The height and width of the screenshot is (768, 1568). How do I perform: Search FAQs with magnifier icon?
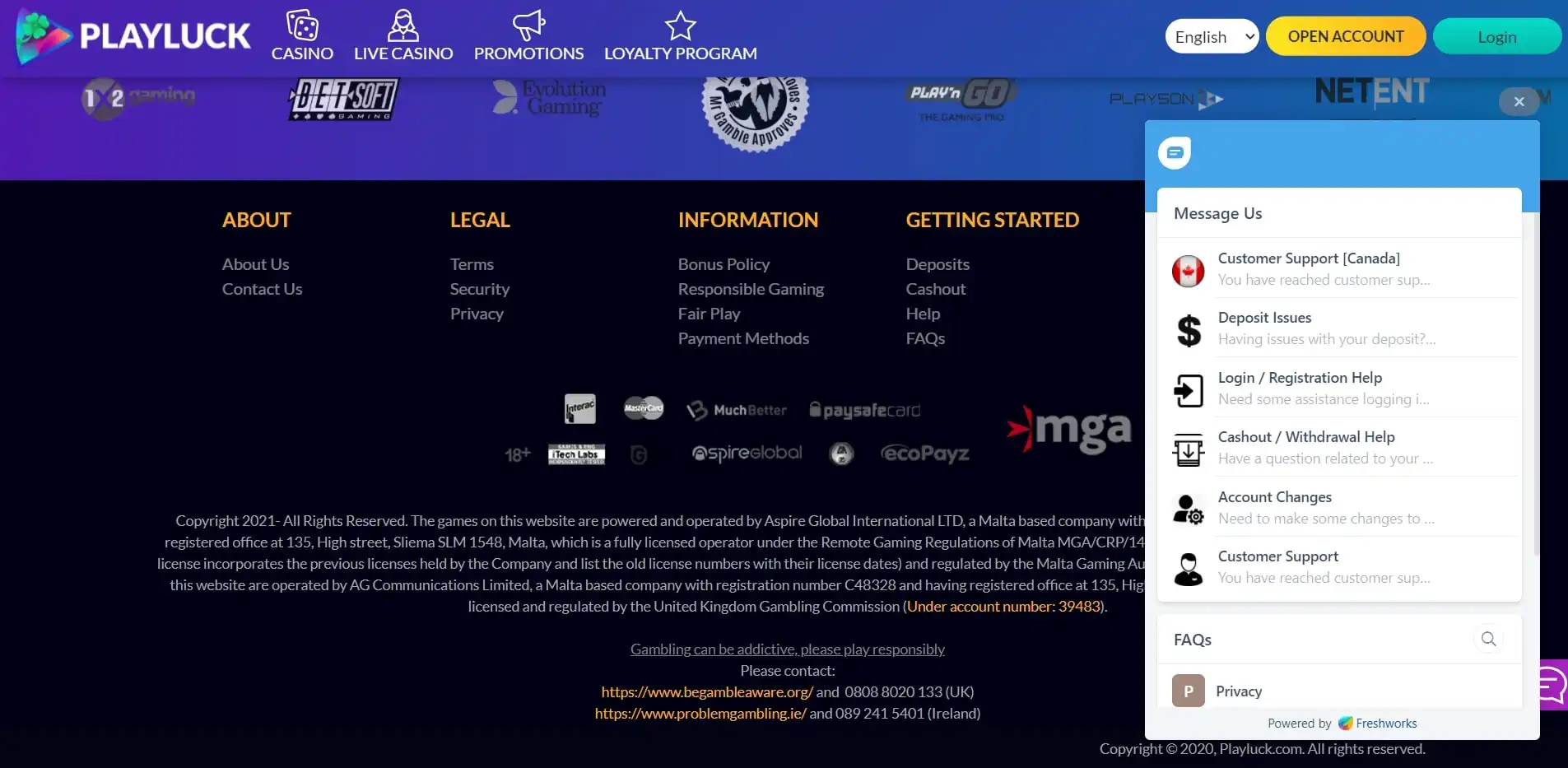click(1488, 639)
